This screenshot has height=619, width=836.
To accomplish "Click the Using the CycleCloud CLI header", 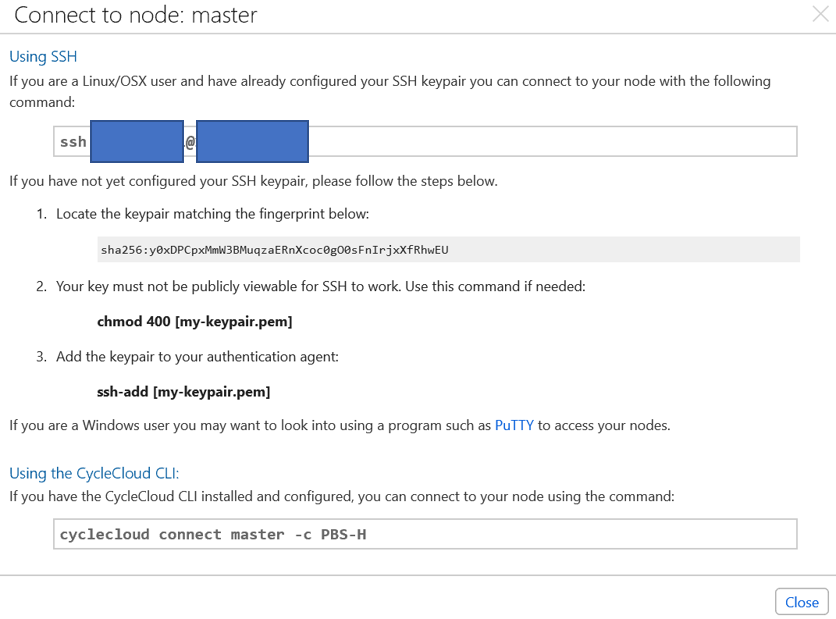I will click(x=94, y=473).
